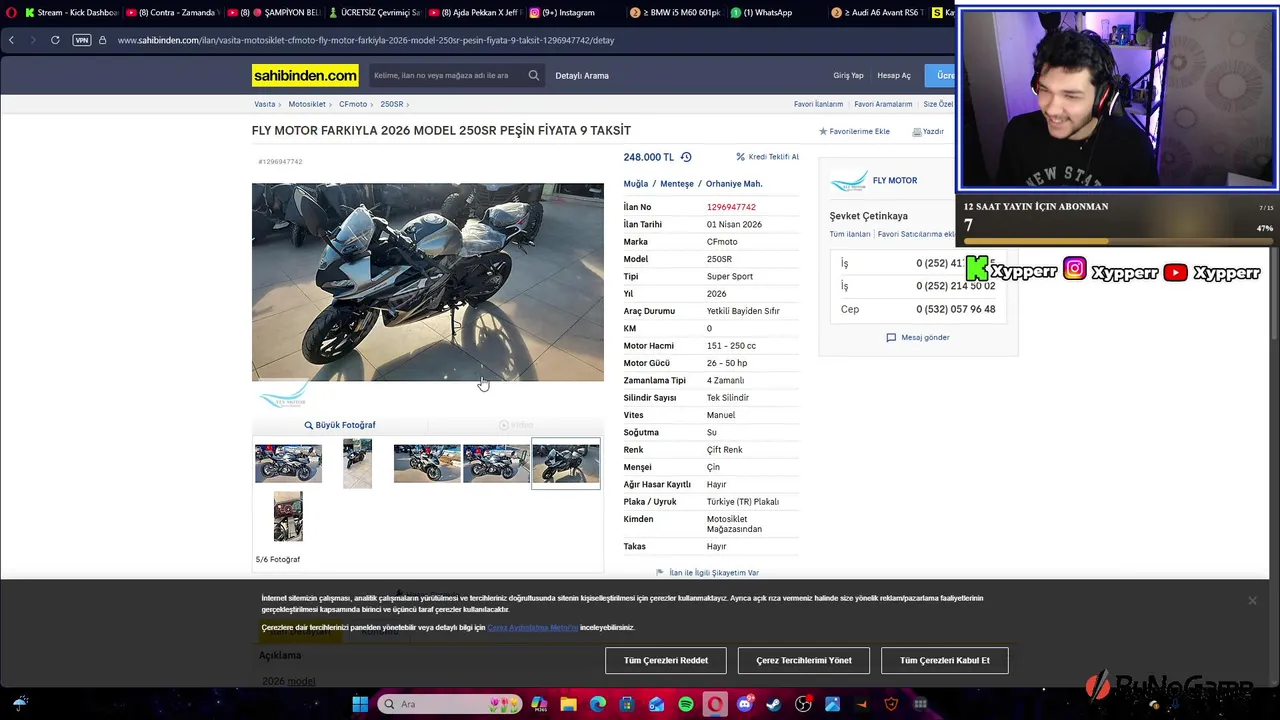Click Büyük Fotoğraf link
The image size is (1280, 720).
point(340,425)
